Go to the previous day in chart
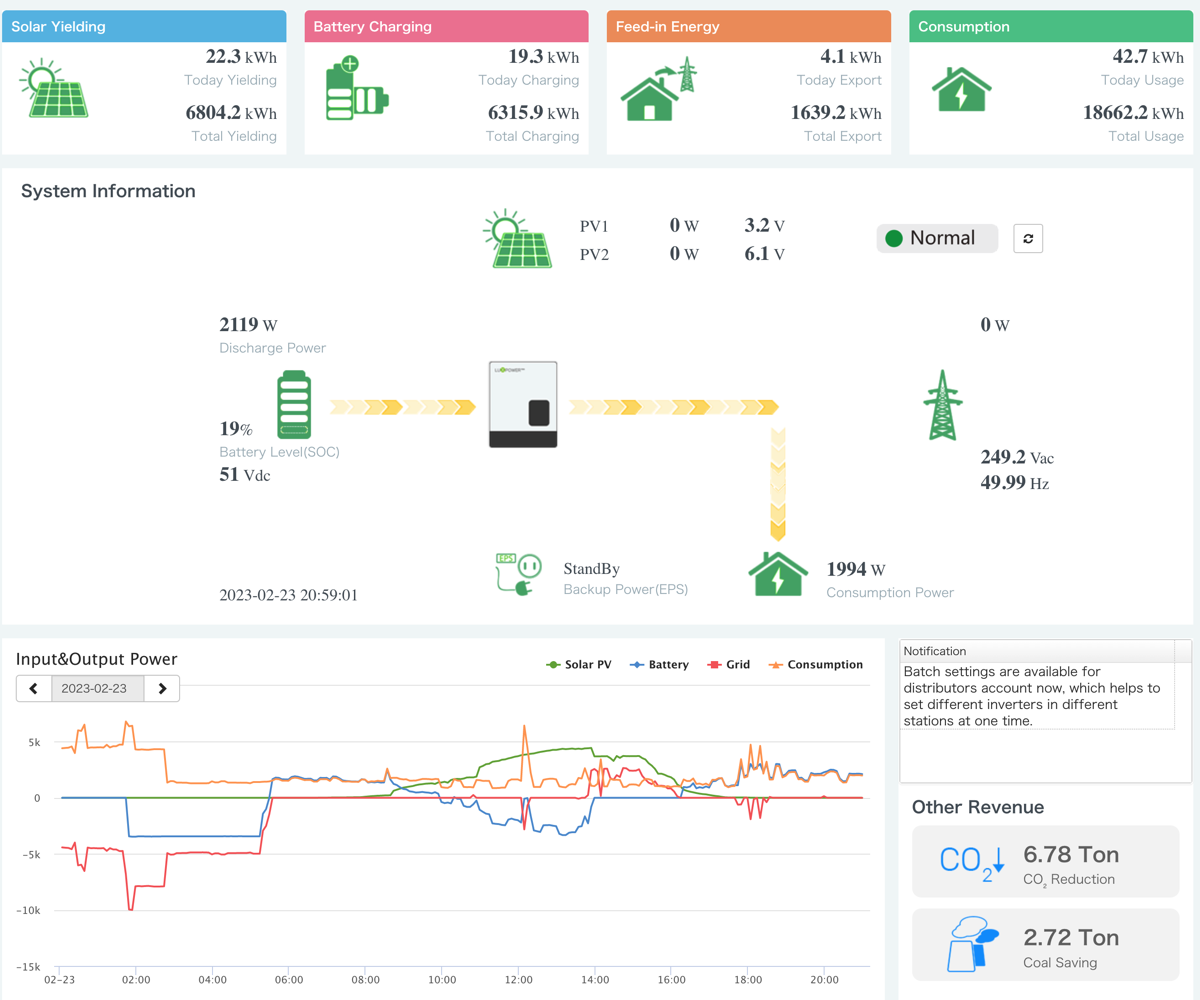This screenshot has height=1000, width=1200. point(34,688)
